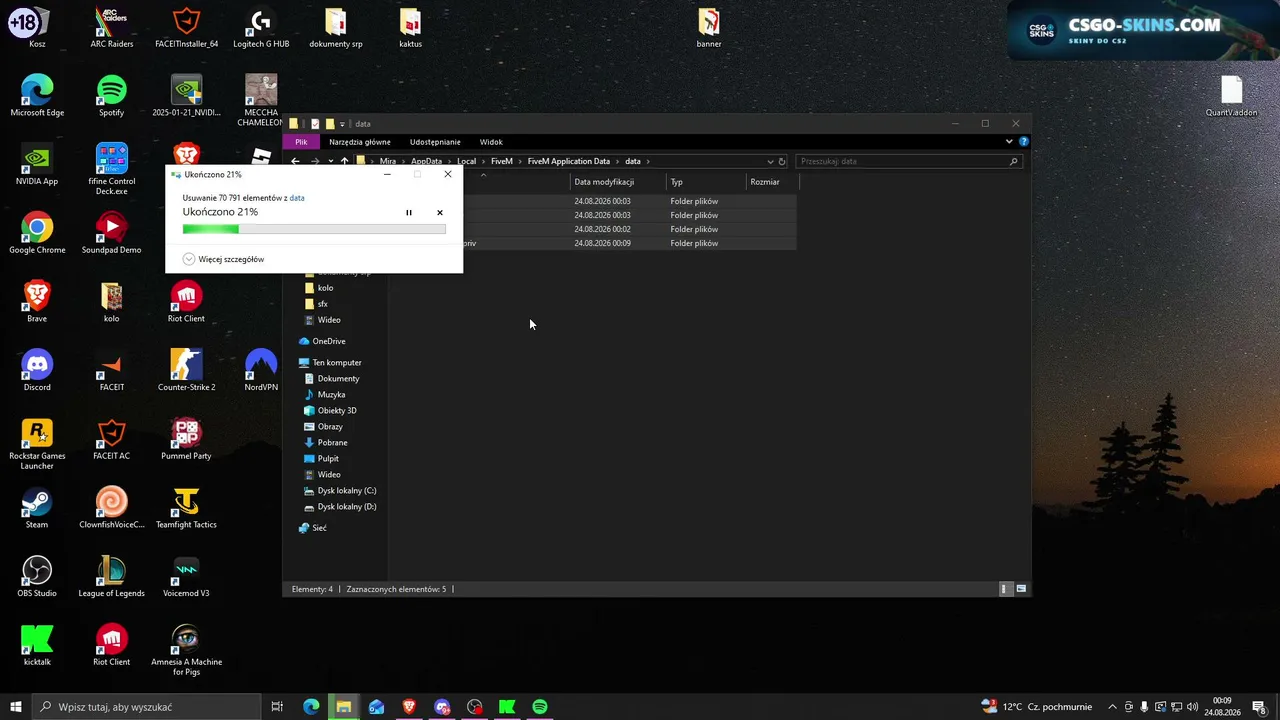1280x720 pixels.
Task: Sort by Rozmiar column header
Action: point(771,182)
